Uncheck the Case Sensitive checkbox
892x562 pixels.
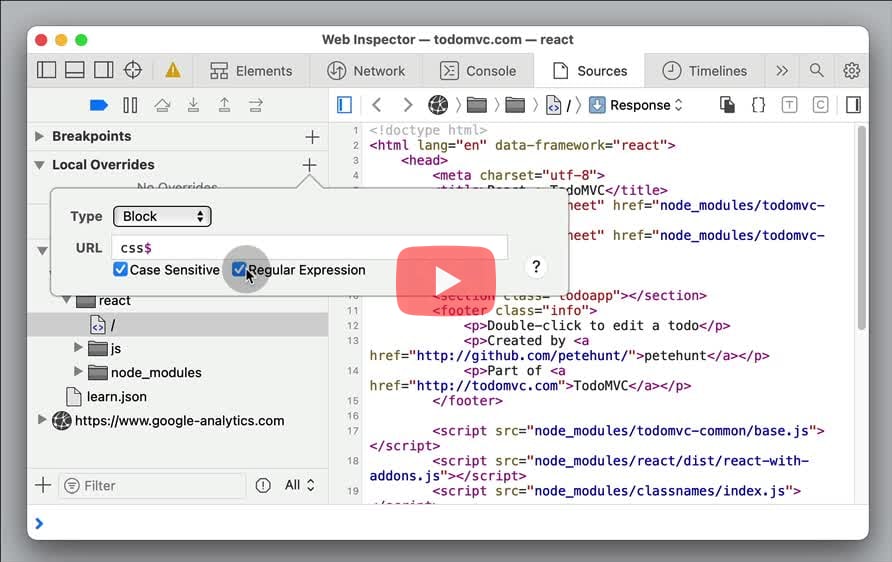120,269
